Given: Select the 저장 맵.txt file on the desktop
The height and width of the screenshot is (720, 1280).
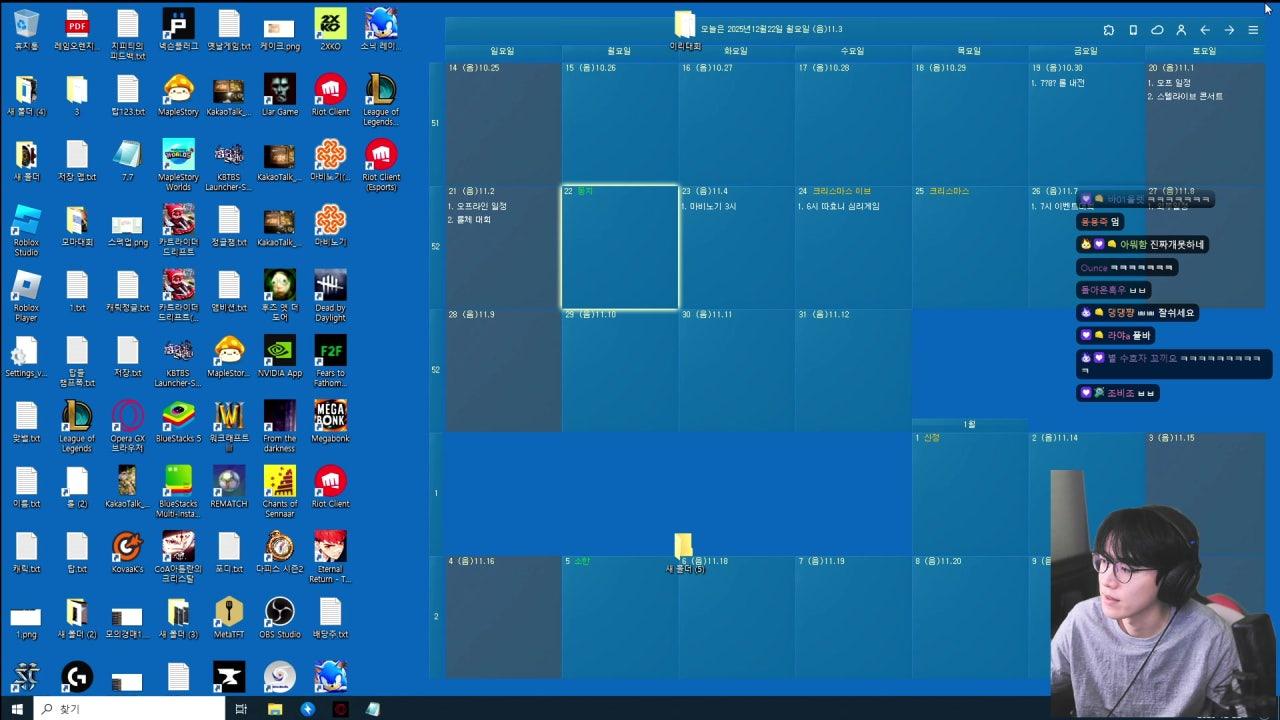Looking at the screenshot, I should pyautogui.click(x=77, y=161).
